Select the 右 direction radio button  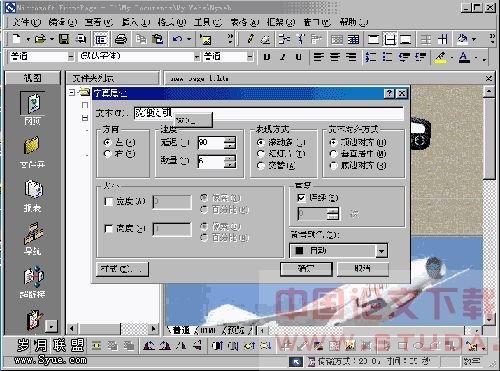(107, 154)
